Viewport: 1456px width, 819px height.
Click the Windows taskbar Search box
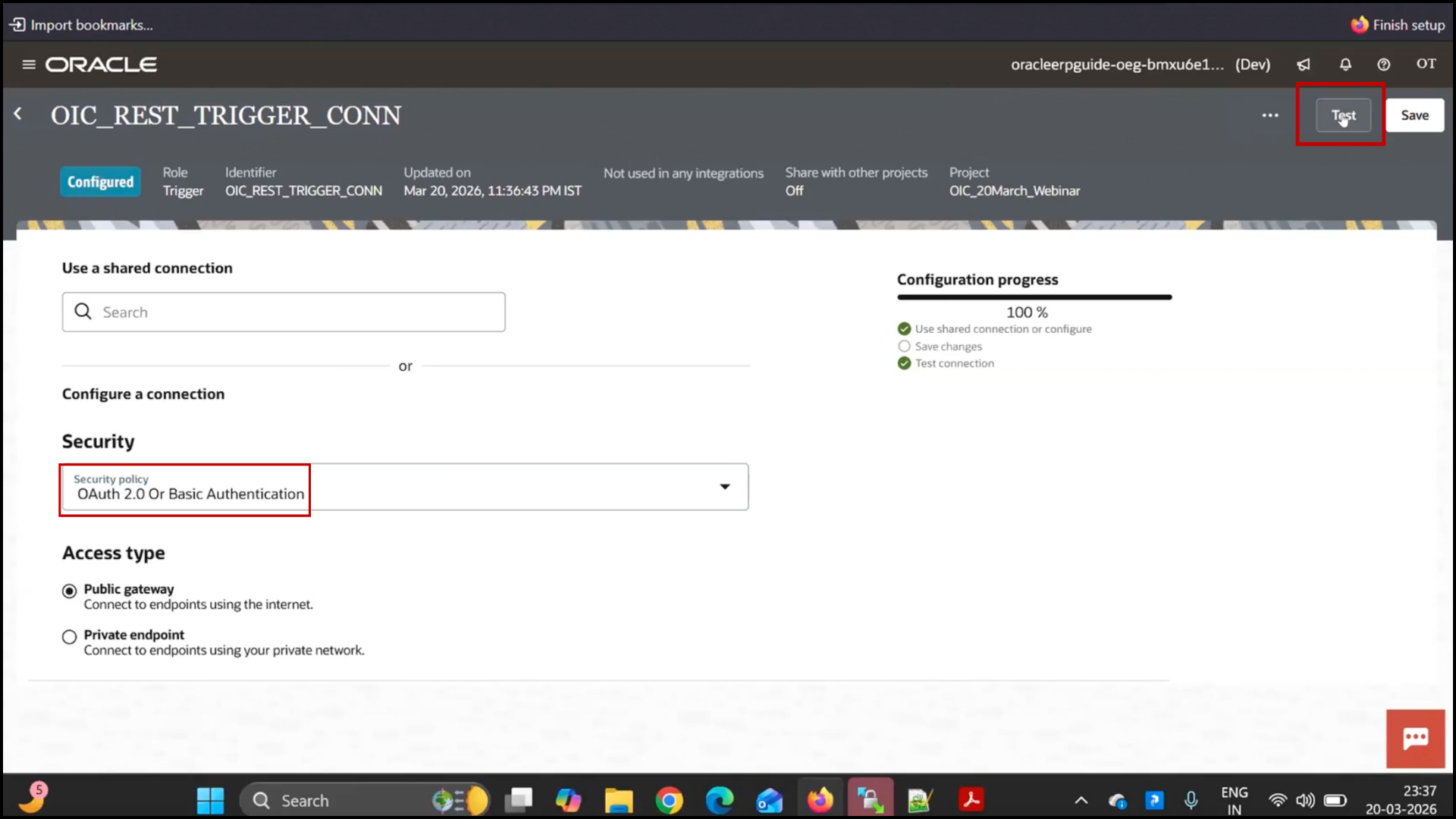(364, 801)
